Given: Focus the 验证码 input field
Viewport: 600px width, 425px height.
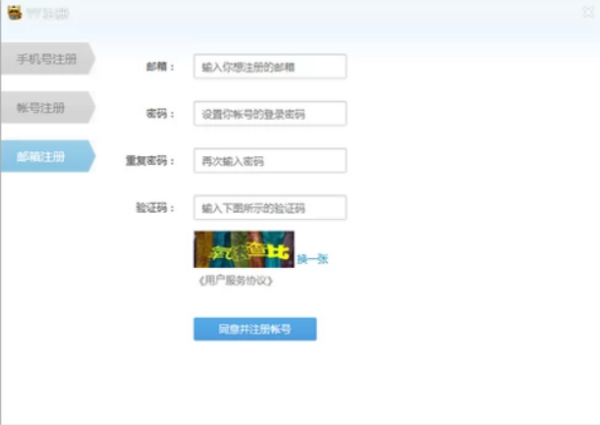Looking at the screenshot, I should 270,208.
